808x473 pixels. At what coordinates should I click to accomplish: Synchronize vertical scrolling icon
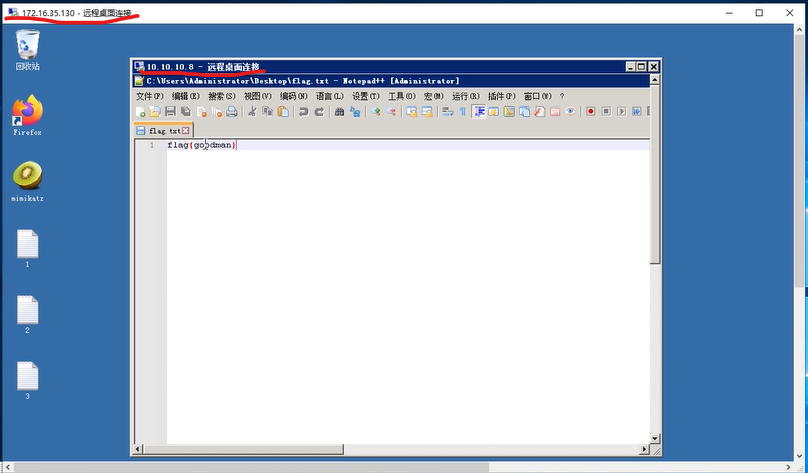[411, 111]
